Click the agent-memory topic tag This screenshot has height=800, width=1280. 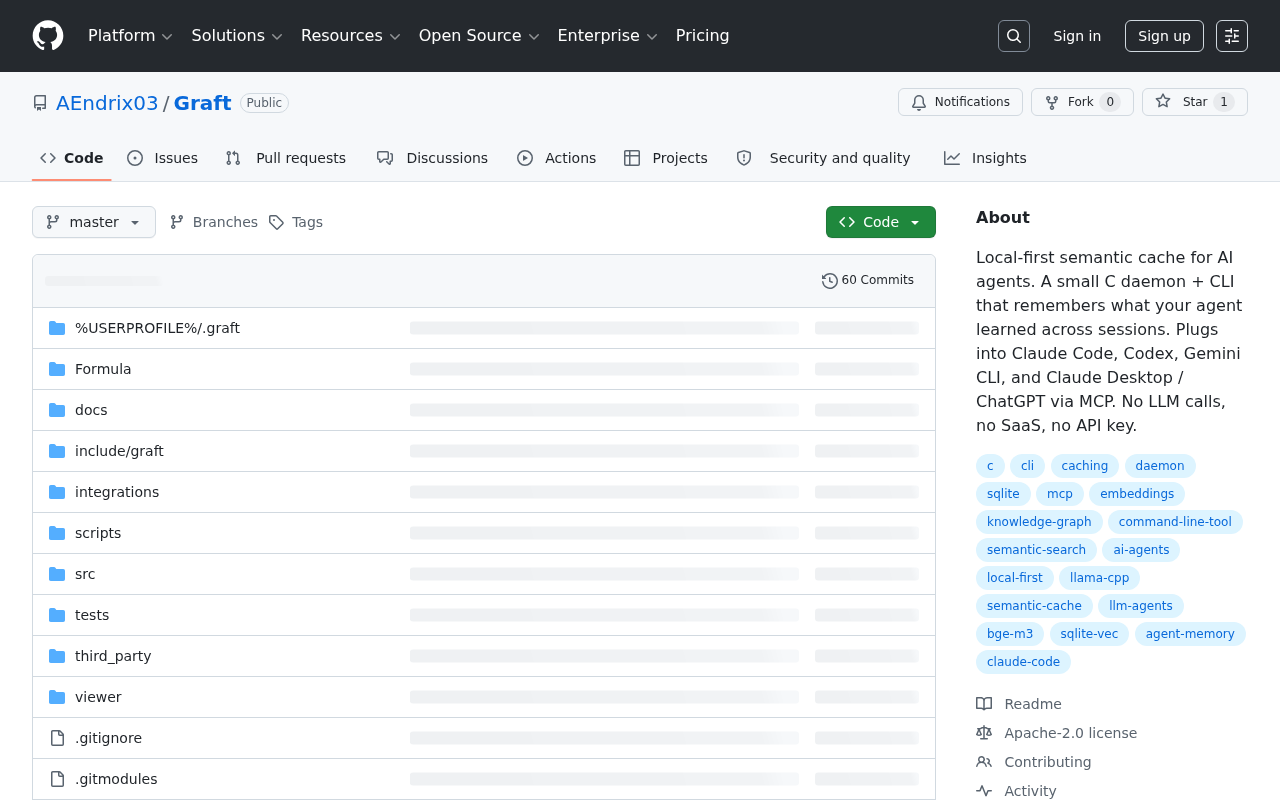point(1190,634)
